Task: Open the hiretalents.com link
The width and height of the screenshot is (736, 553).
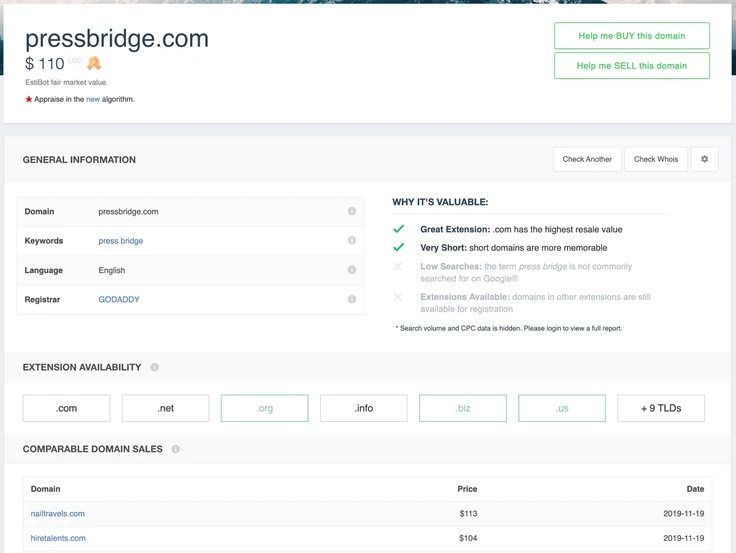Action: coord(58,538)
